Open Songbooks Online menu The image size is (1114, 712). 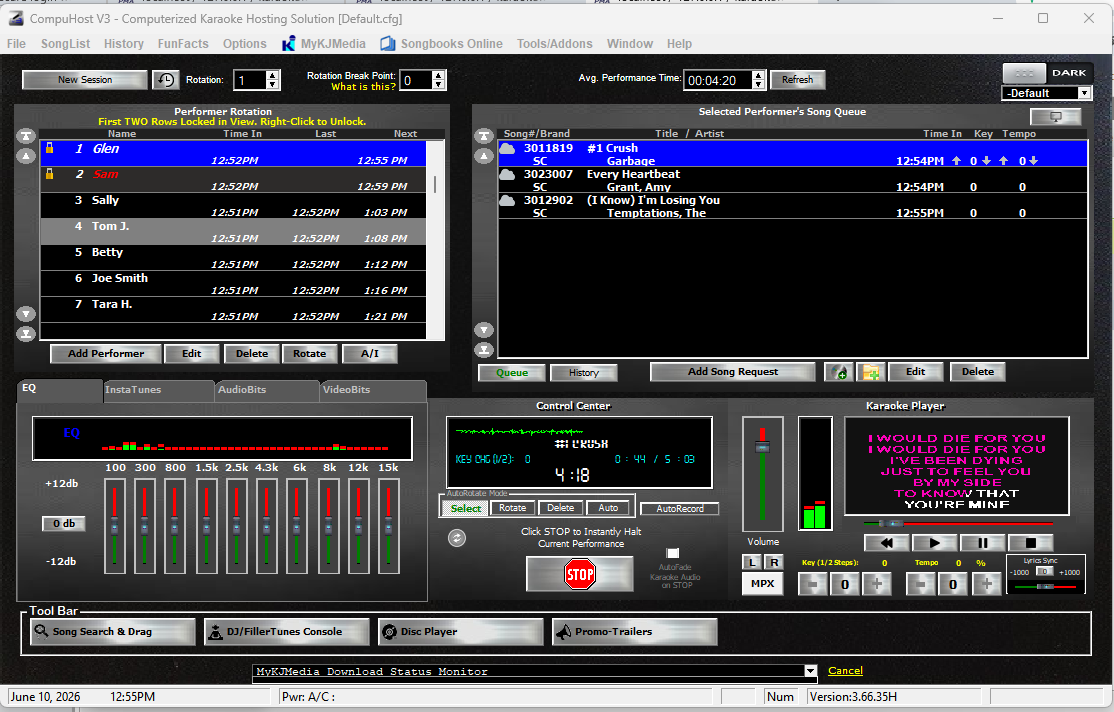[x=443, y=43]
